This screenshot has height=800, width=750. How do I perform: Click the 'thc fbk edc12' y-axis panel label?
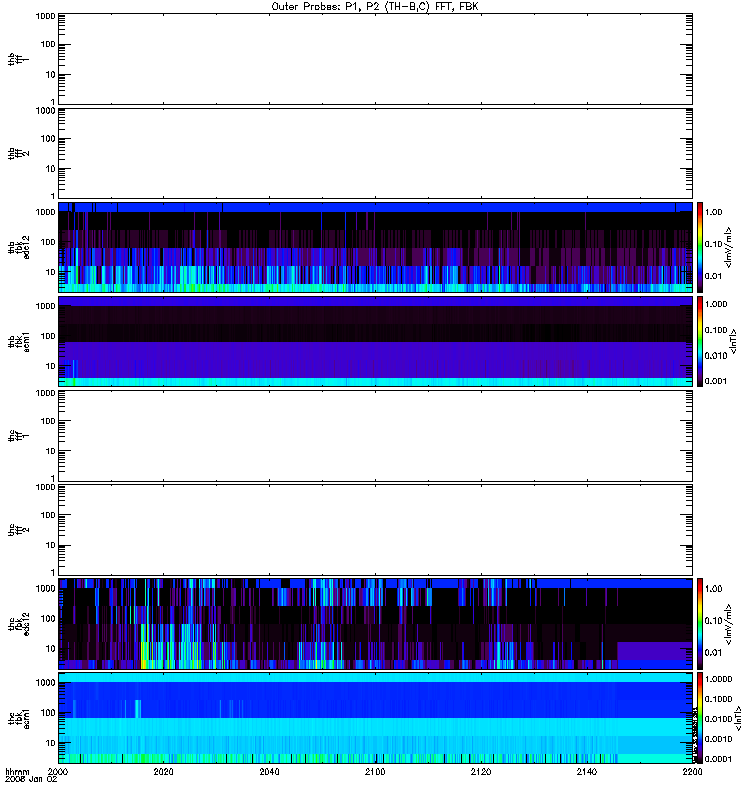click(18, 623)
